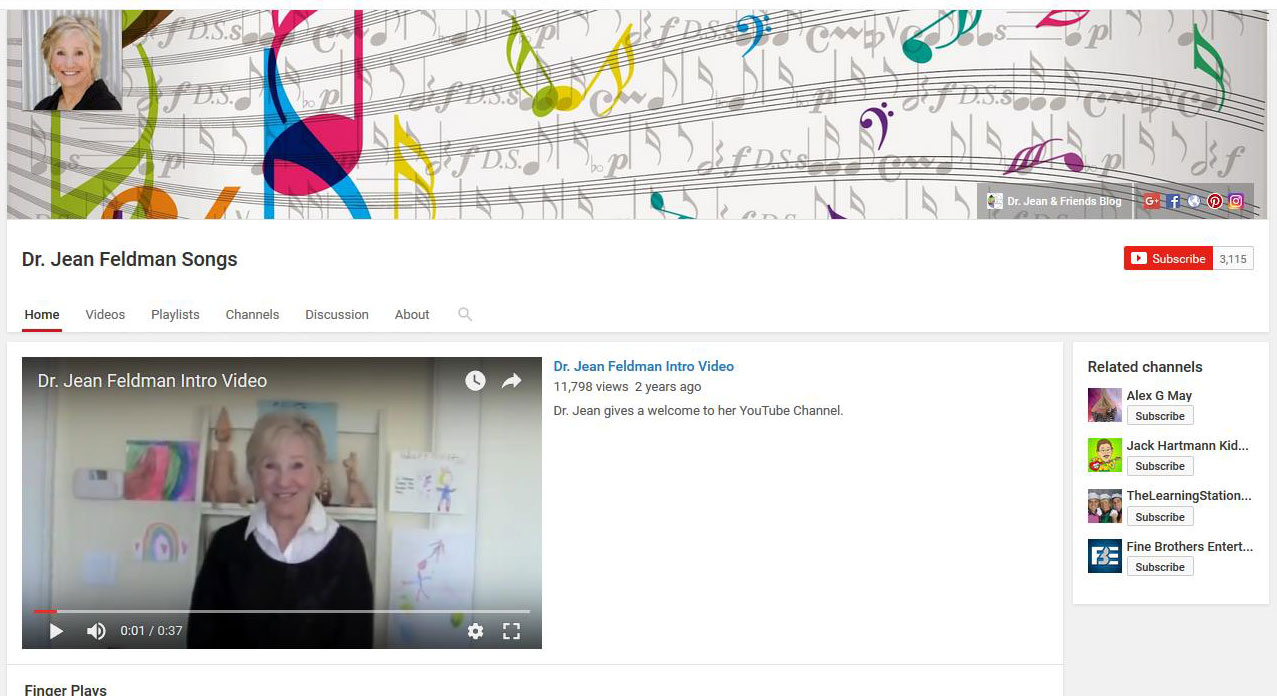Open the Playlists tab
Viewport: 1277px width, 696px height.
(175, 314)
